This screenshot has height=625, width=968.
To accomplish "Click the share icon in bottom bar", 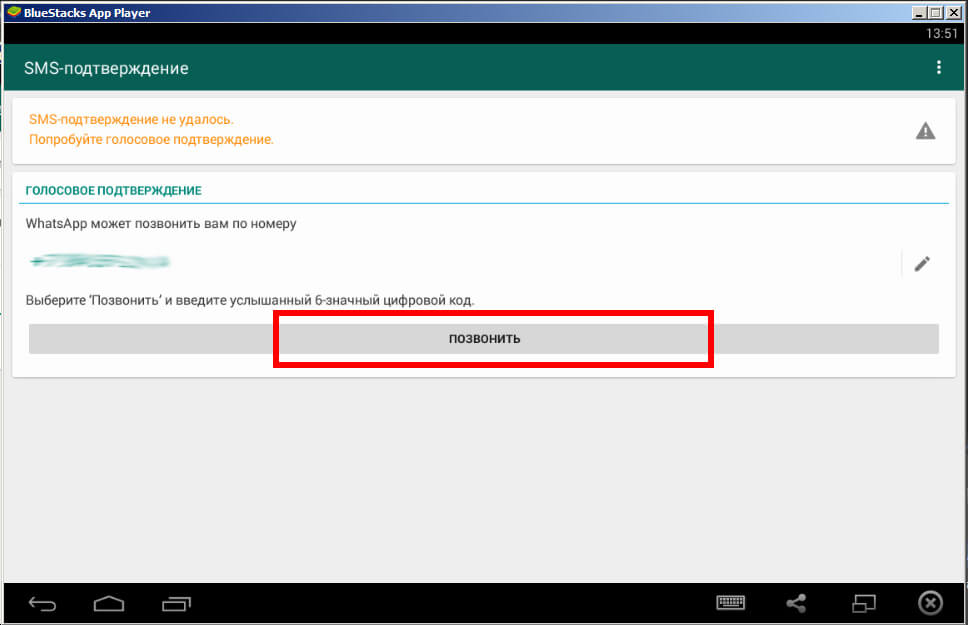I will coord(796,603).
